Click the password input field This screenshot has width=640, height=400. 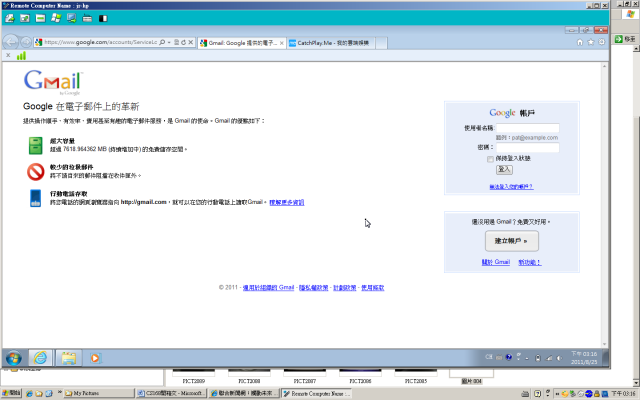point(527,147)
